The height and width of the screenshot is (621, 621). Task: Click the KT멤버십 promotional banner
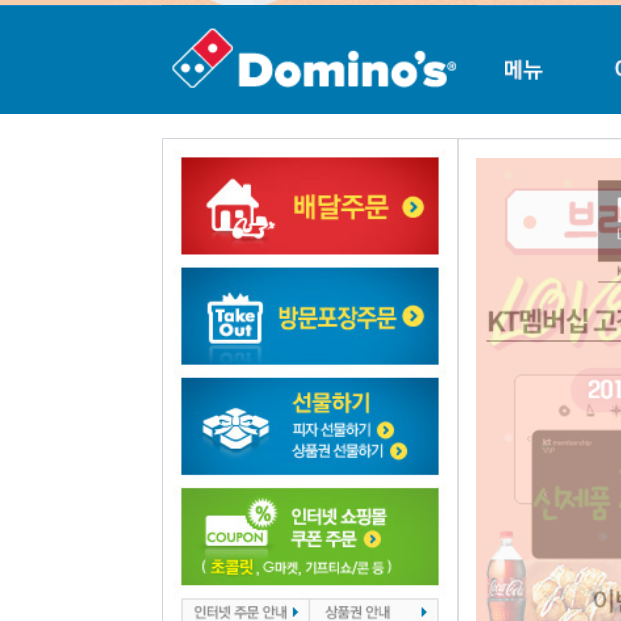coord(549,389)
